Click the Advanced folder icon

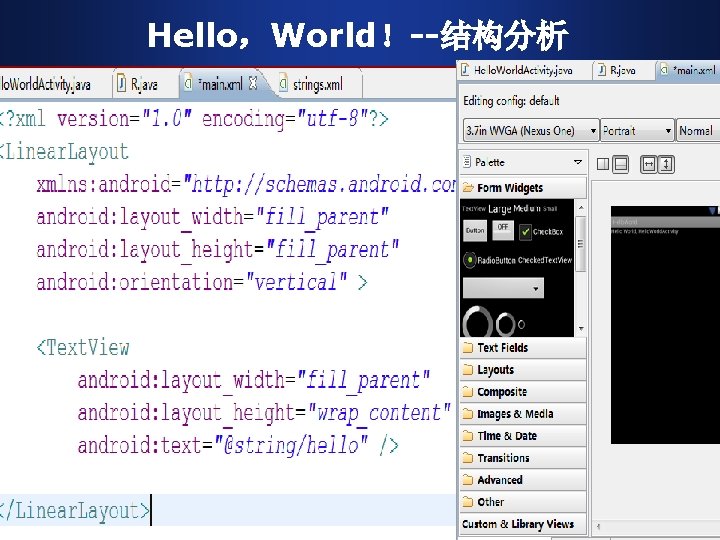click(468, 479)
